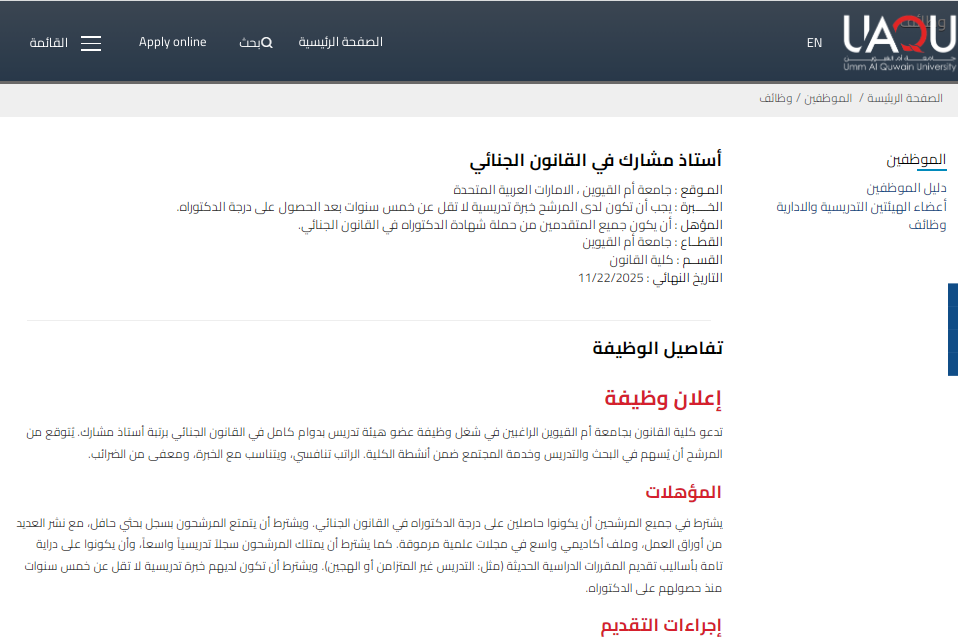Open the الموظفين sidebar heading

(x=916, y=160)
